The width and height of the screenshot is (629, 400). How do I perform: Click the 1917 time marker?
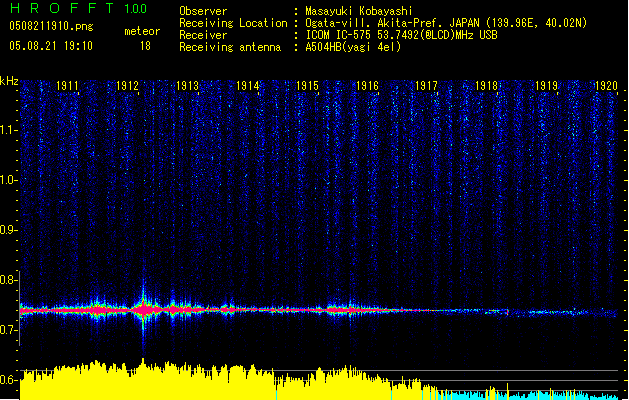(426, 86)
